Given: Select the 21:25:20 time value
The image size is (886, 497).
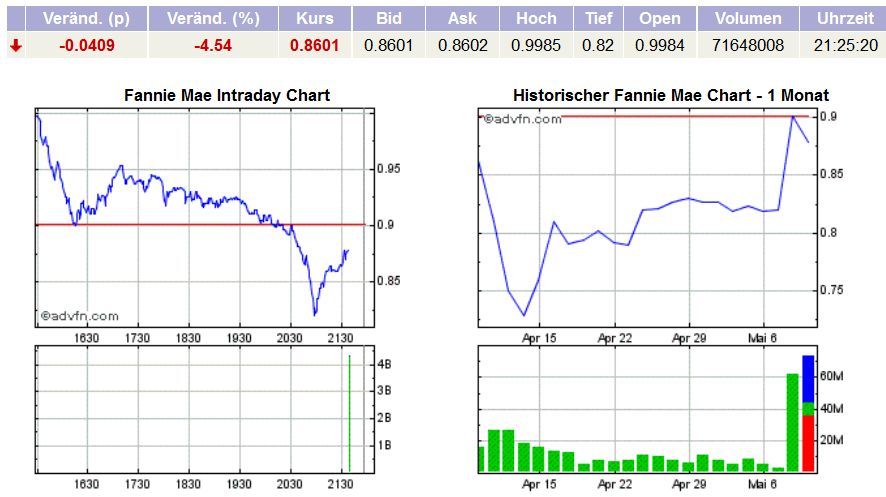Looking at the screenshot, I should point(846,45).
